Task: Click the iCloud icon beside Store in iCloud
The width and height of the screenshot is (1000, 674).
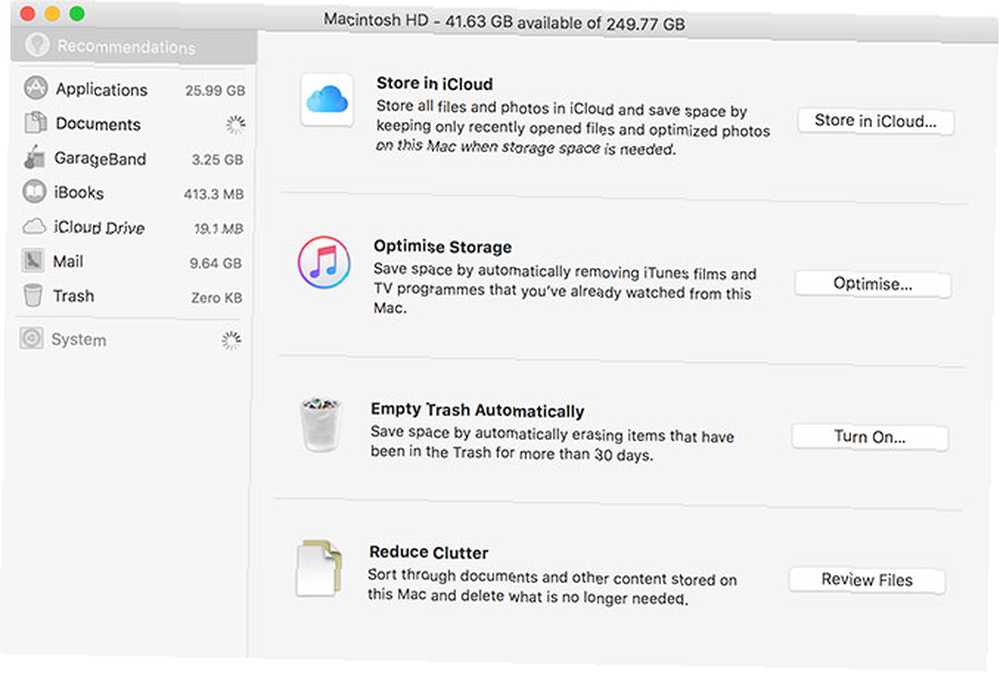Action: [327, 100]
